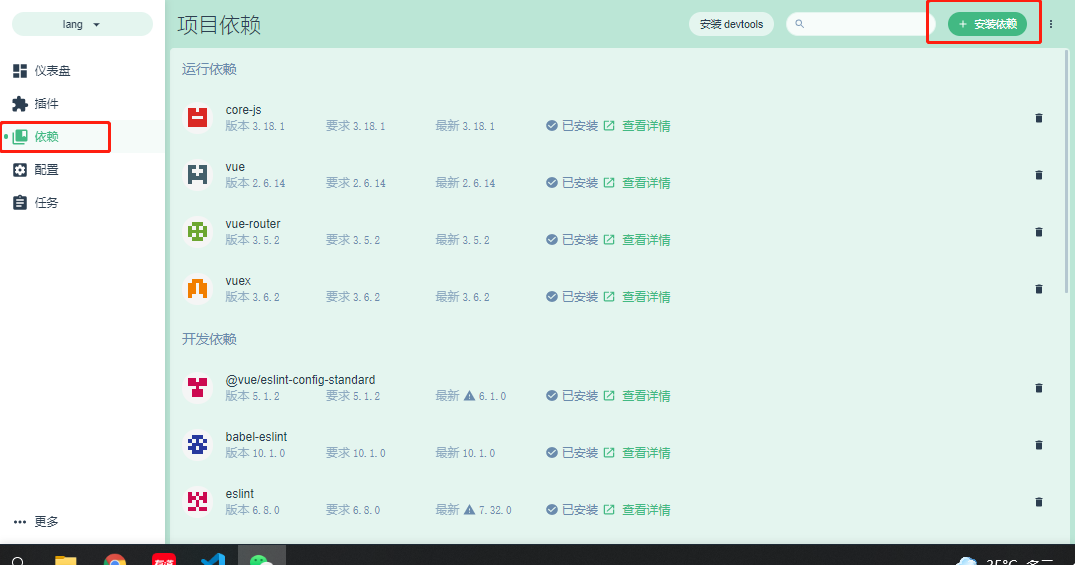
Task: Click the 已安装 check icon for vuex
Action: coord(552,296)
